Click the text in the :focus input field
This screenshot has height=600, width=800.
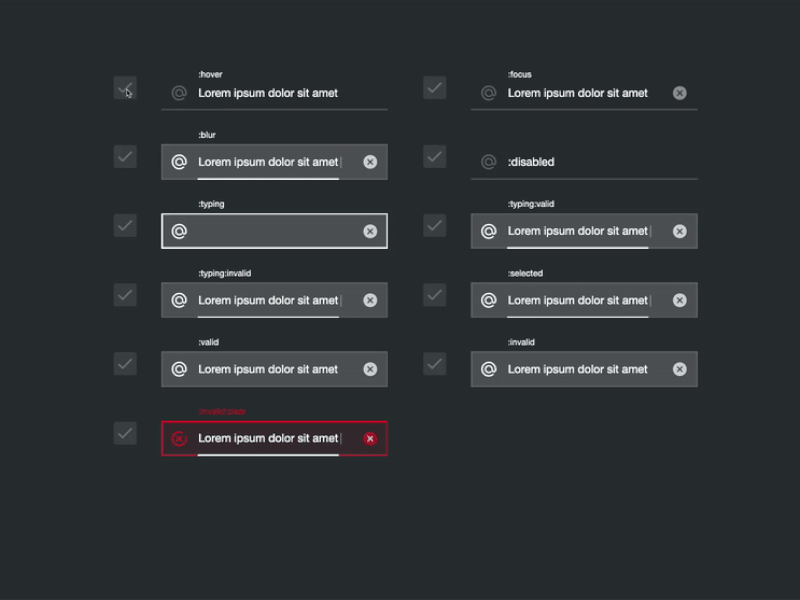[578, 93]
